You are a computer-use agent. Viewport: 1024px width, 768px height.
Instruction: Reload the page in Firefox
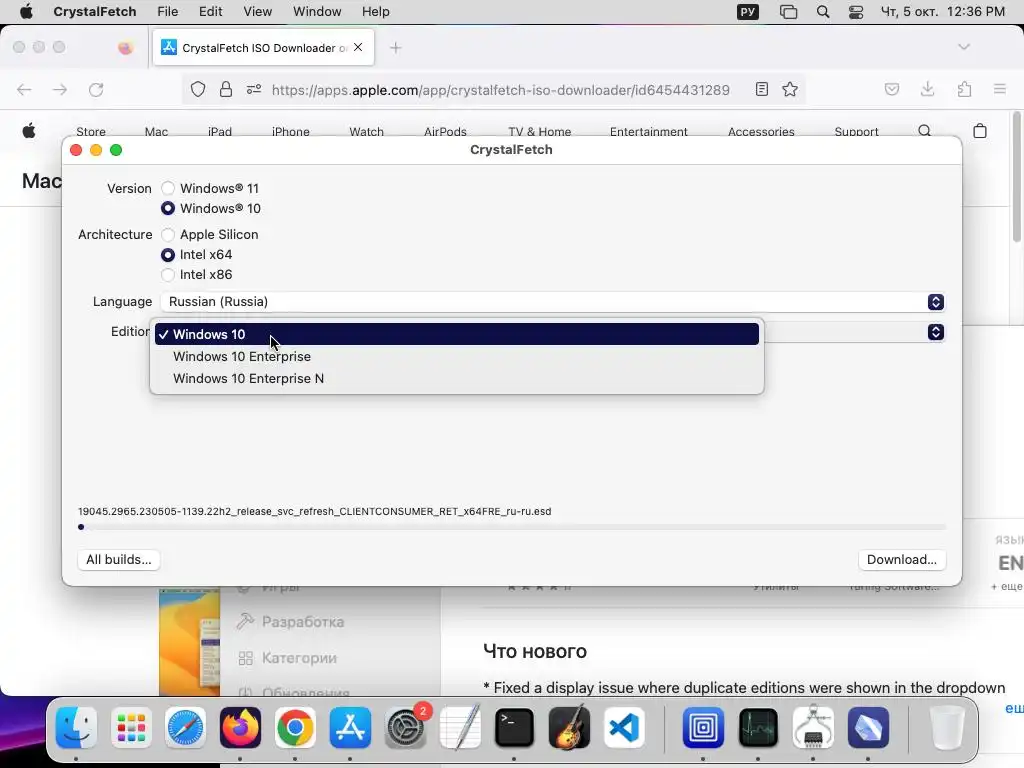(x=96, y=89)
